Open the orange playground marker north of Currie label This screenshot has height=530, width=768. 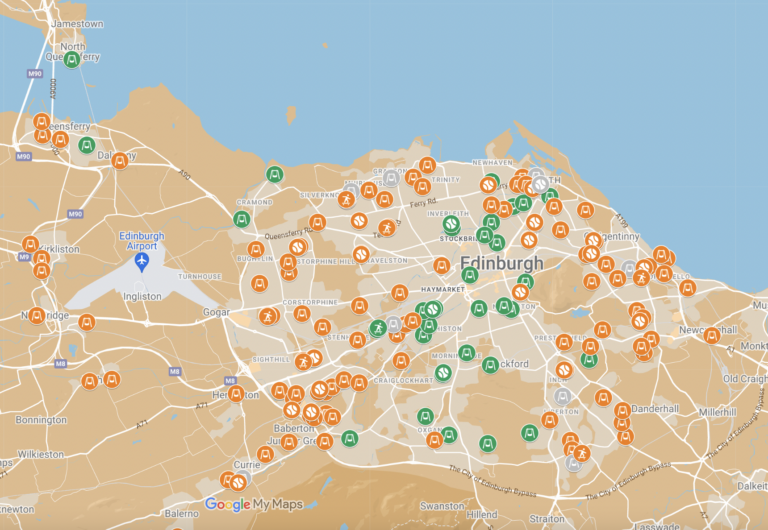click(x=265, y=454)
